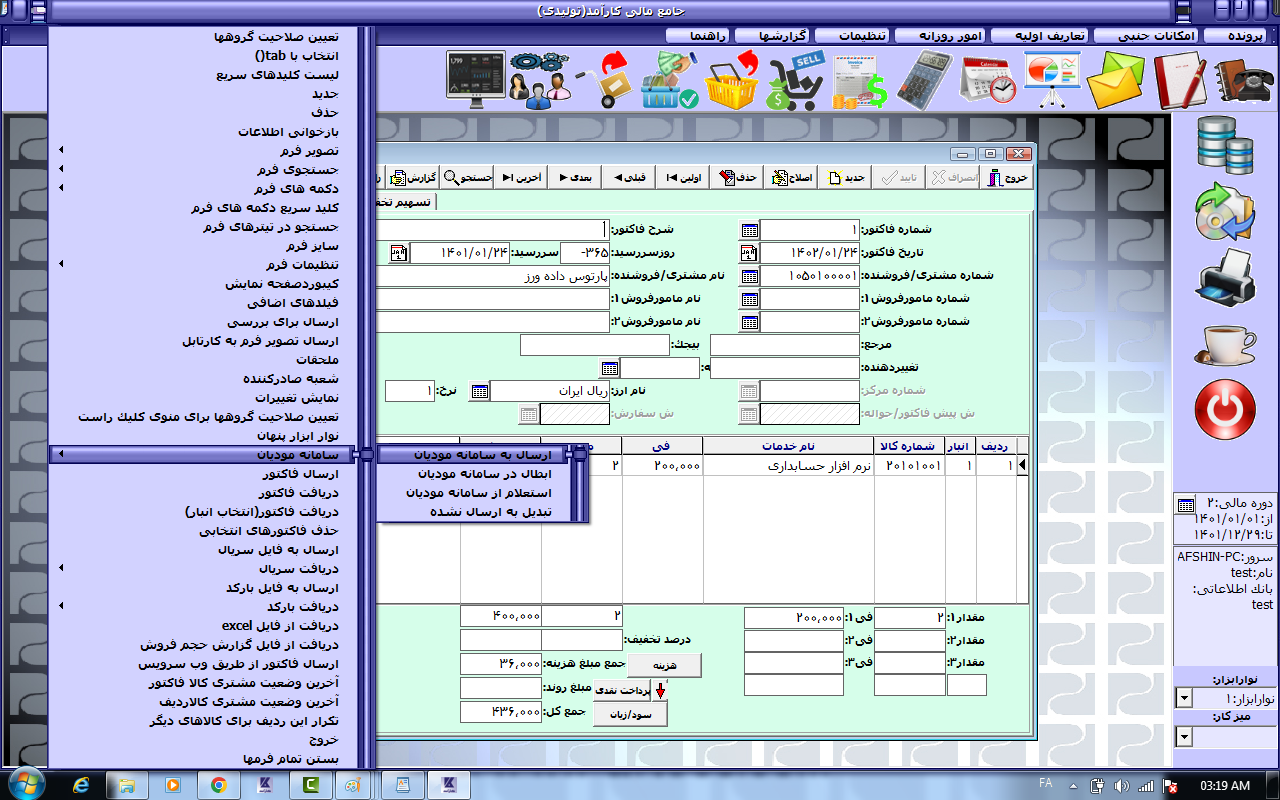Click the hand truck return icon
The image size is (1280, 800).
tap(606, 80)
